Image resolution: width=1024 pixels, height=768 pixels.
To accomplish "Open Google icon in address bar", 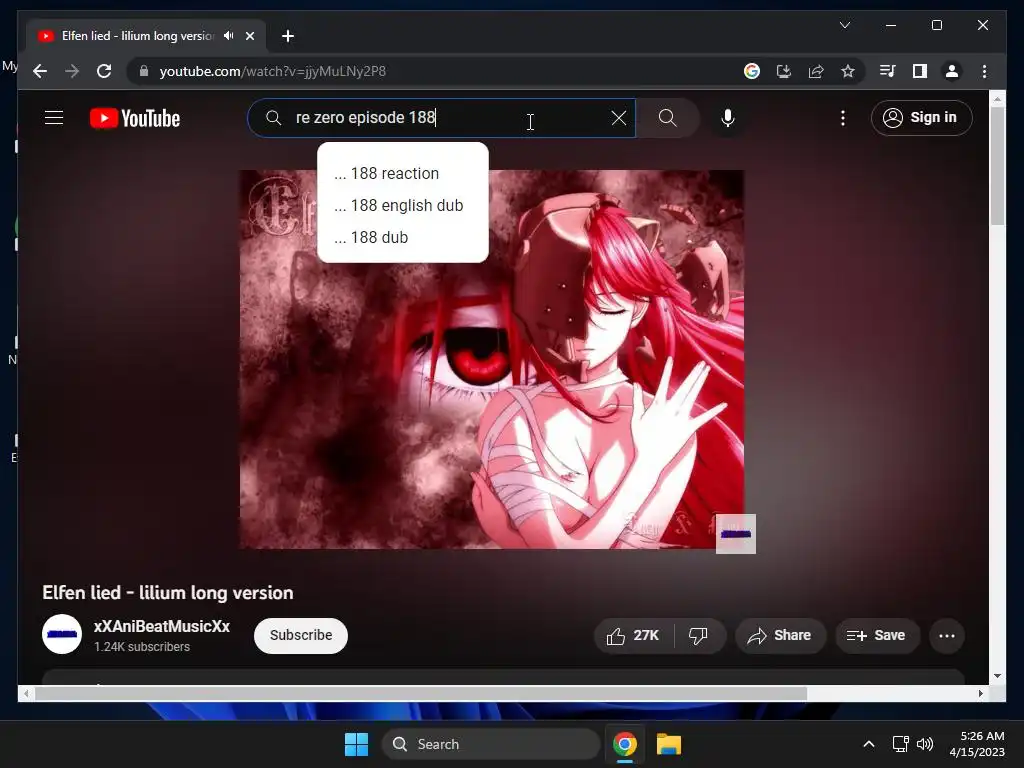I will pyautogui.click(x=752, y=71).
